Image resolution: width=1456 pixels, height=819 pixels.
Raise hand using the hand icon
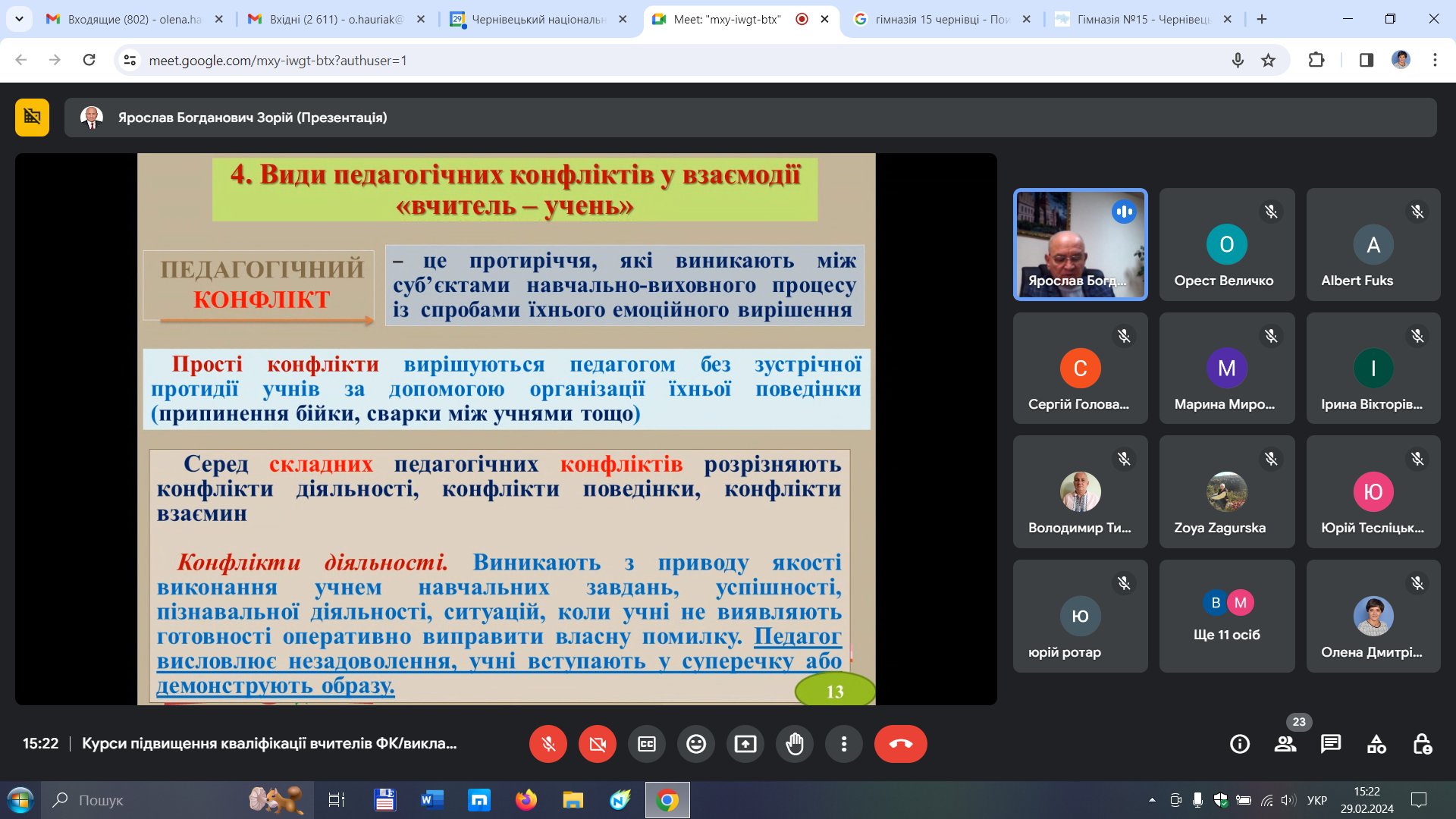click(x=795, y=744)
